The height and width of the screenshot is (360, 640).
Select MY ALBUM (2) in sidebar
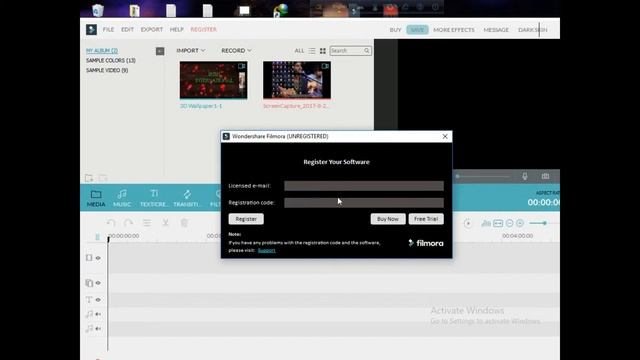[x=102, y=51]
